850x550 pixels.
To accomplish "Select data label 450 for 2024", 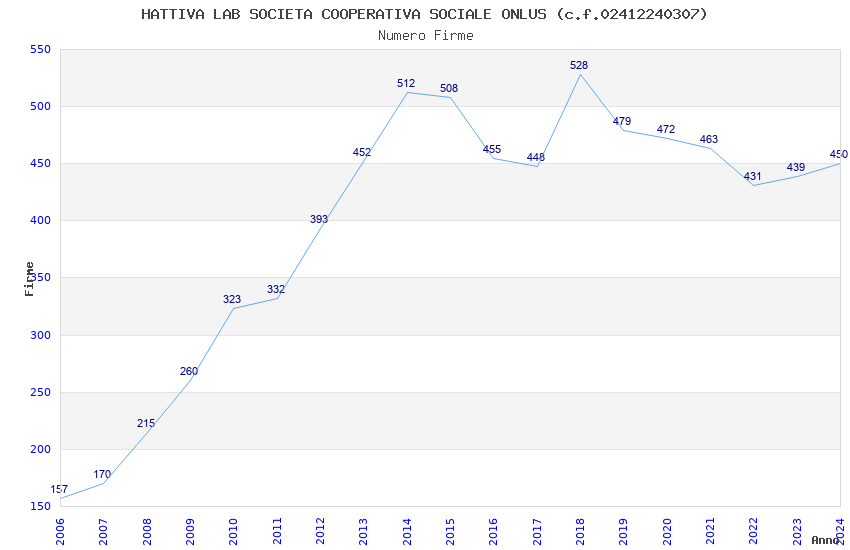I will pyautogui.click(x=839, y=154).
